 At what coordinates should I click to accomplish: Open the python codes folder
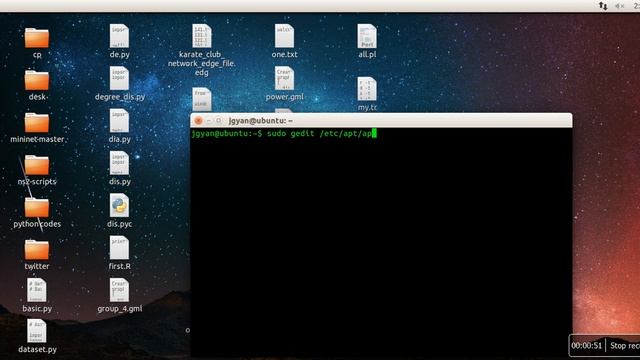(x=37, y=207)
